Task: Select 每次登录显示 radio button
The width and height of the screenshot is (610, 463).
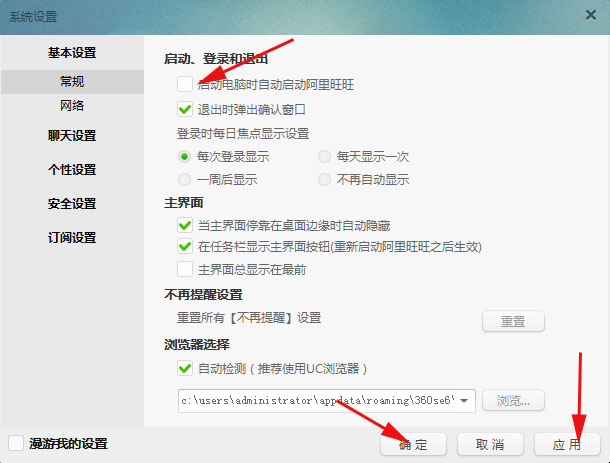Action: point(184,157)
